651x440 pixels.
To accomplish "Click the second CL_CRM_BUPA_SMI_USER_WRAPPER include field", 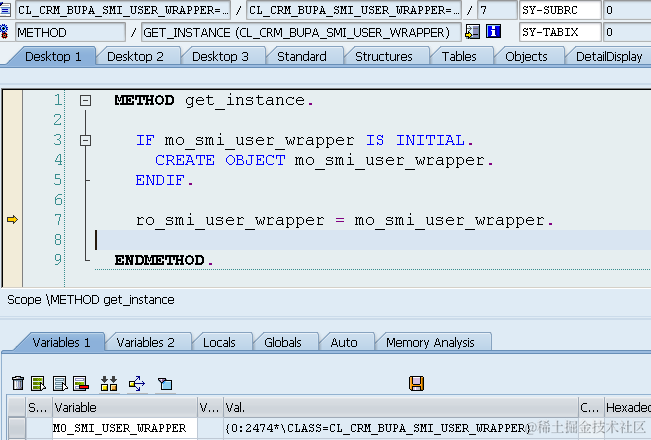I will coord(354,10).
